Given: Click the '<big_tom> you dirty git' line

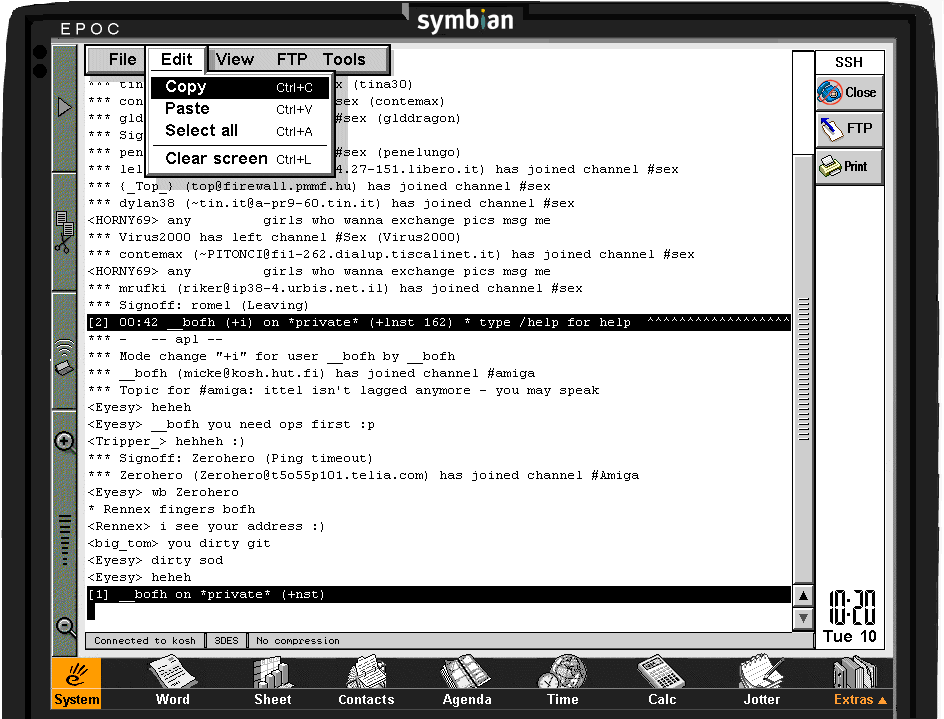Looking at the screenshot, I should 179,543.
